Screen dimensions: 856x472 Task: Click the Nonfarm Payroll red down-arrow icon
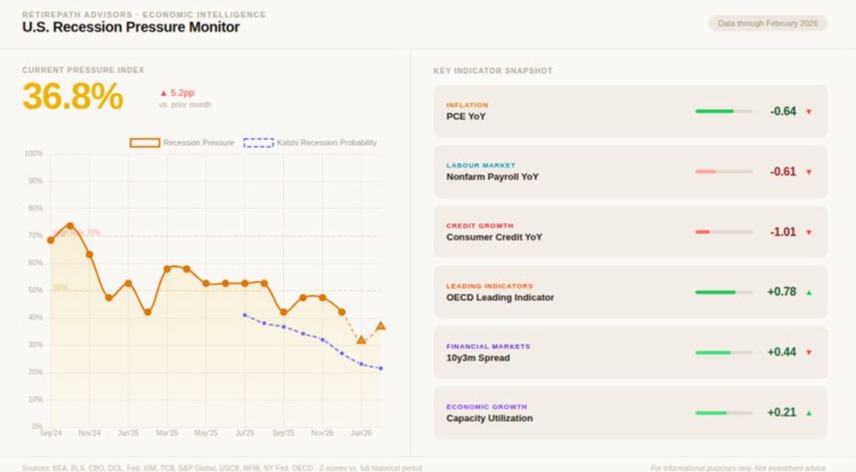coord(809,172)
